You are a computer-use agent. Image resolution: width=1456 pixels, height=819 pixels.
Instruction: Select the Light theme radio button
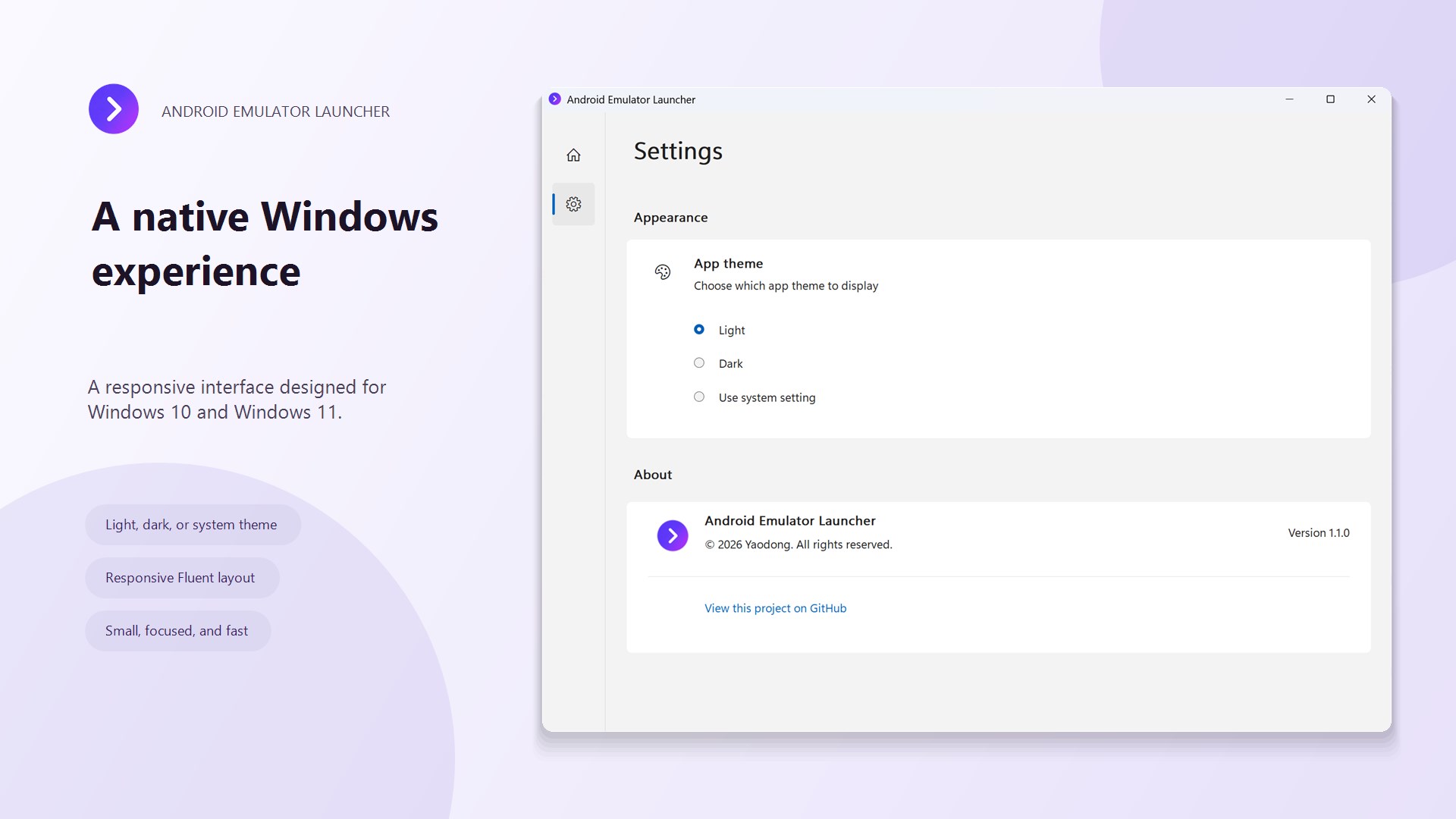click(x=699, y=329)
